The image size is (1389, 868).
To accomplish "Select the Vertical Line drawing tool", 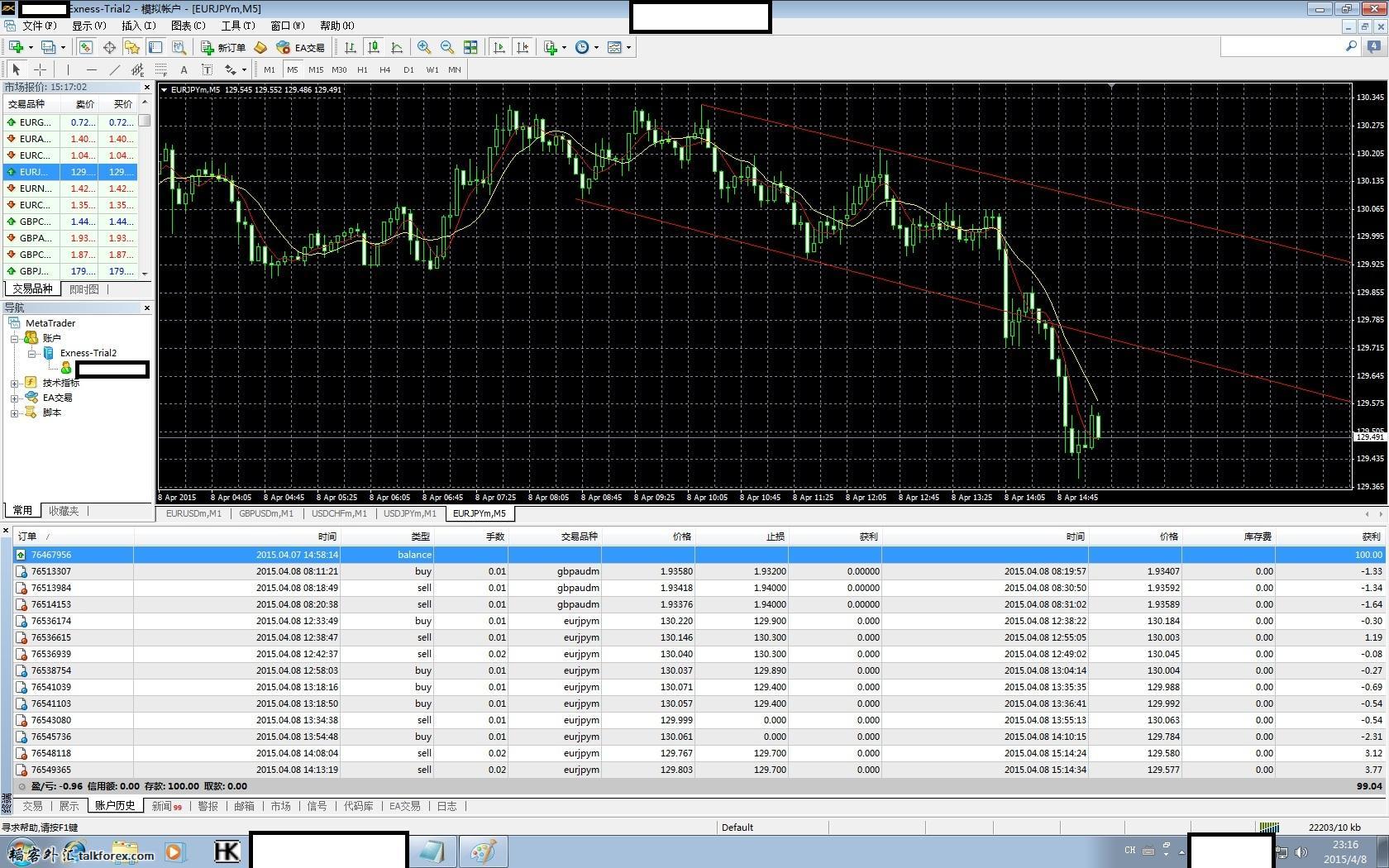I will (68, 69).
